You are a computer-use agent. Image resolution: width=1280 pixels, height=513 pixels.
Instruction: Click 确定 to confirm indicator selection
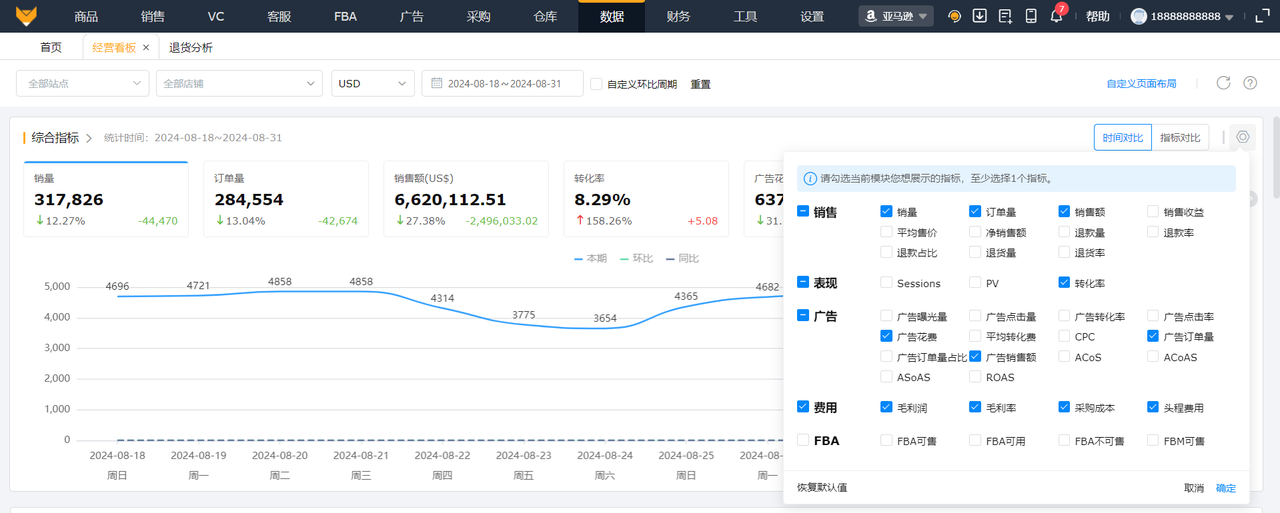[1225, 488]
